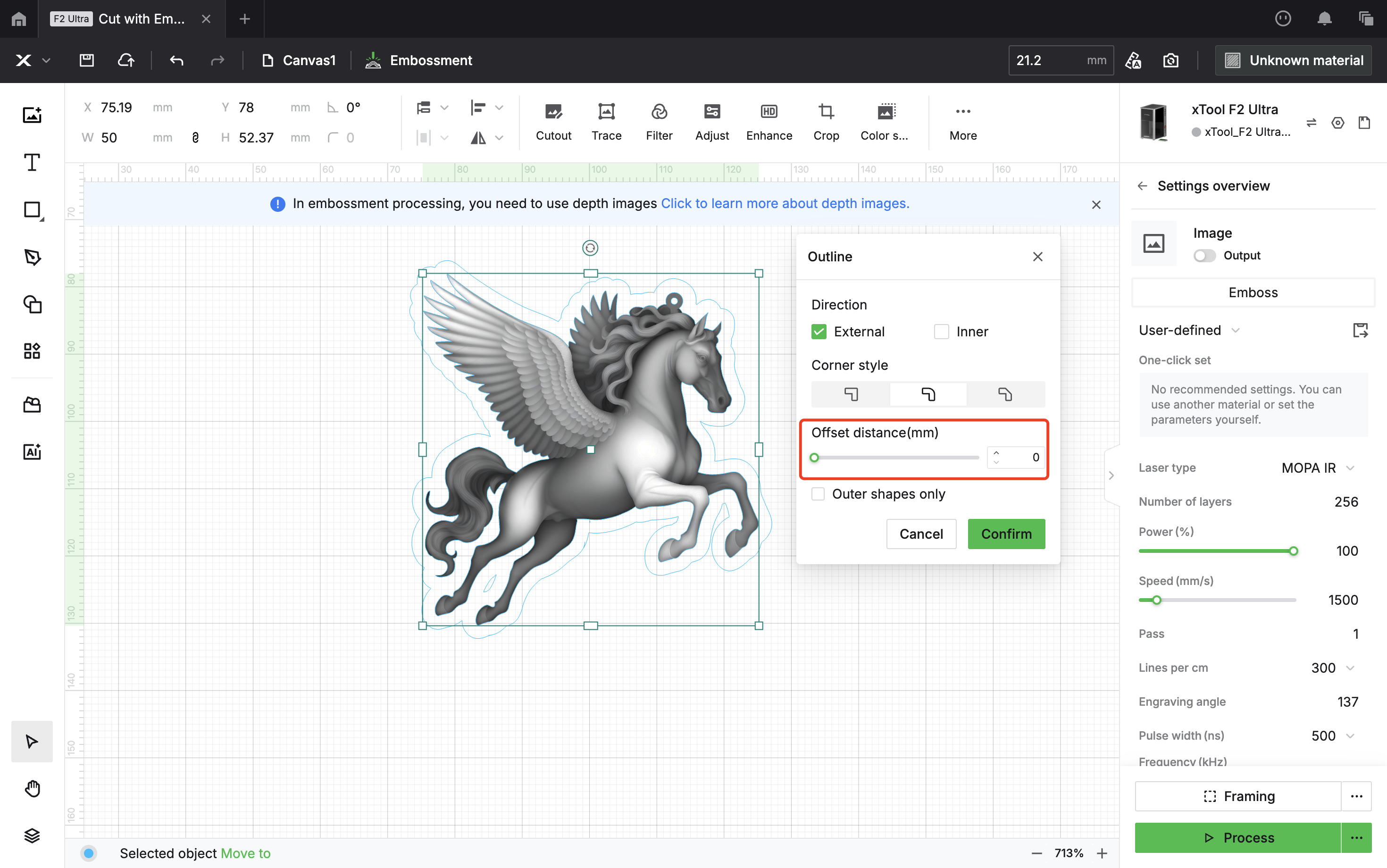This screenshot has height=868, width=1387.
Task: Enable Outer shapes only checkbox
Action: tap(818, 494)
